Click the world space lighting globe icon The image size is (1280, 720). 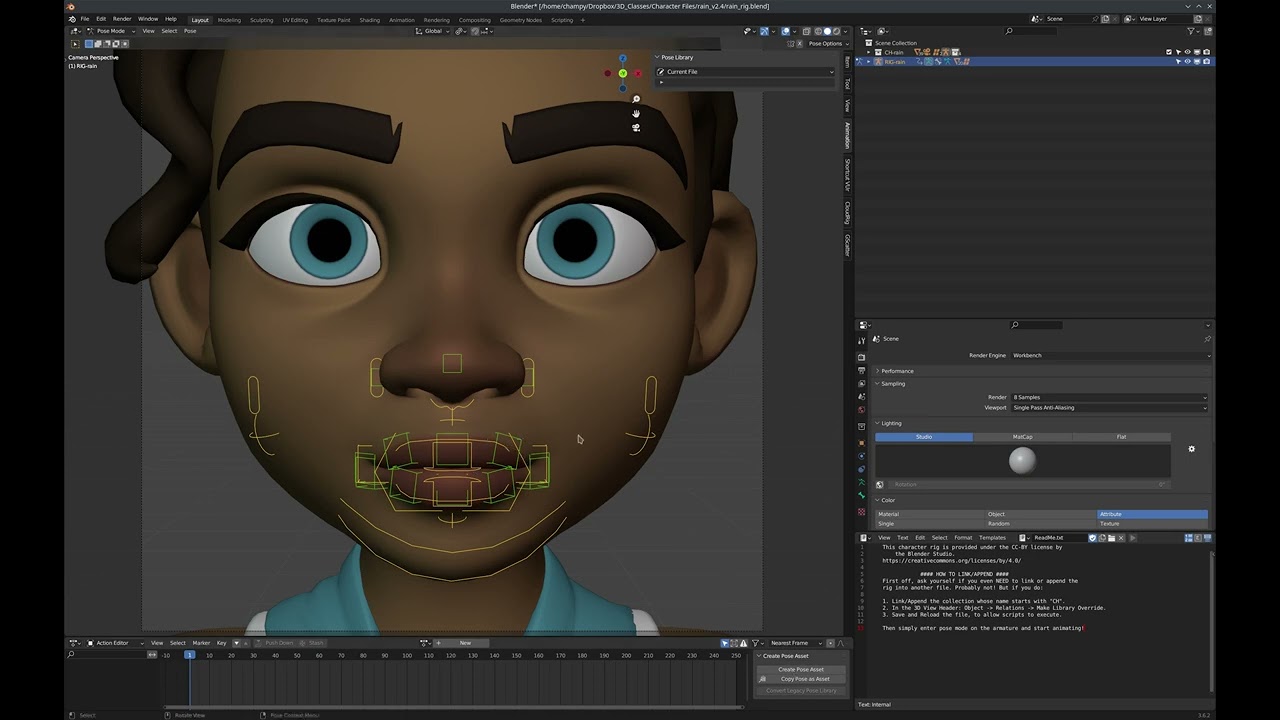coord(880,484)
